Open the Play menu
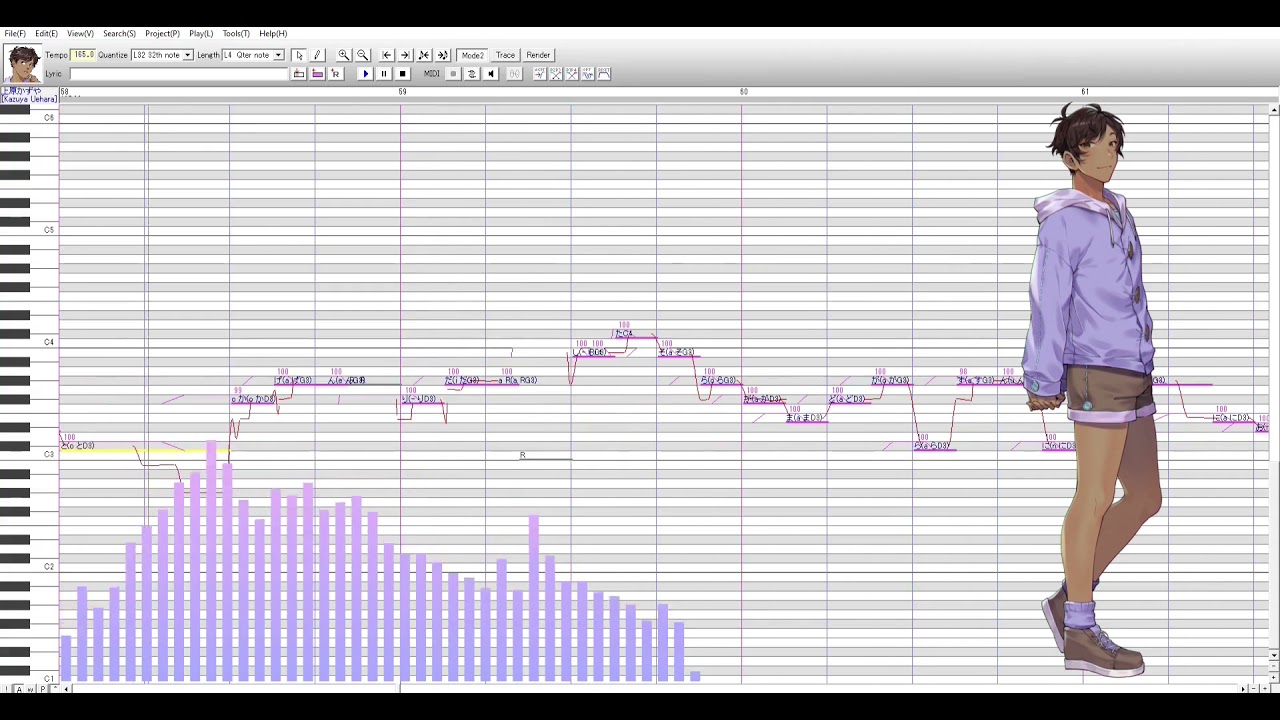Screen dimensions: 1280x720 (x=201, y=34)
